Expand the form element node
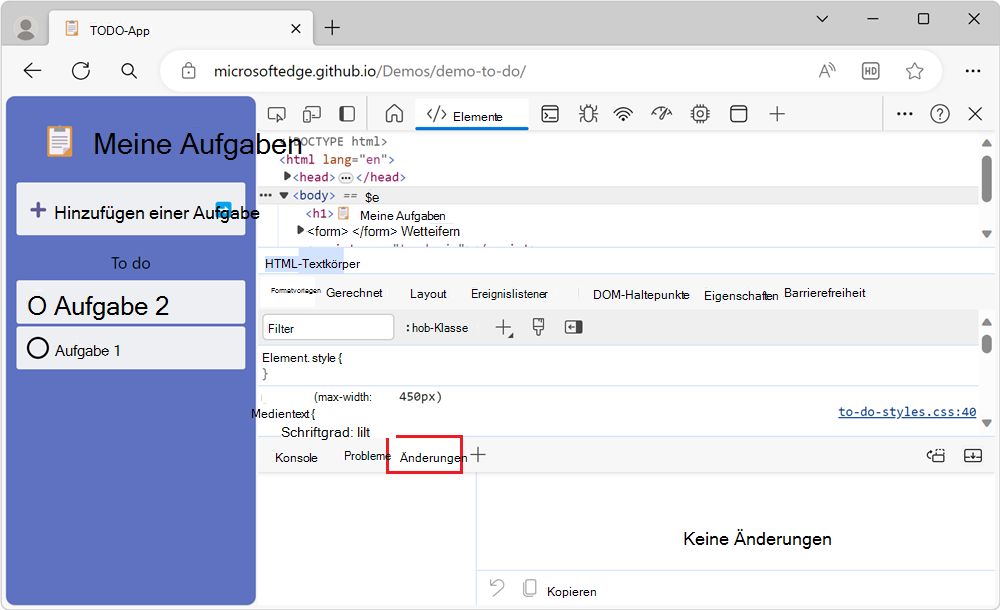This screenshot has width=1000, height=610. click(x=301, y=231)
